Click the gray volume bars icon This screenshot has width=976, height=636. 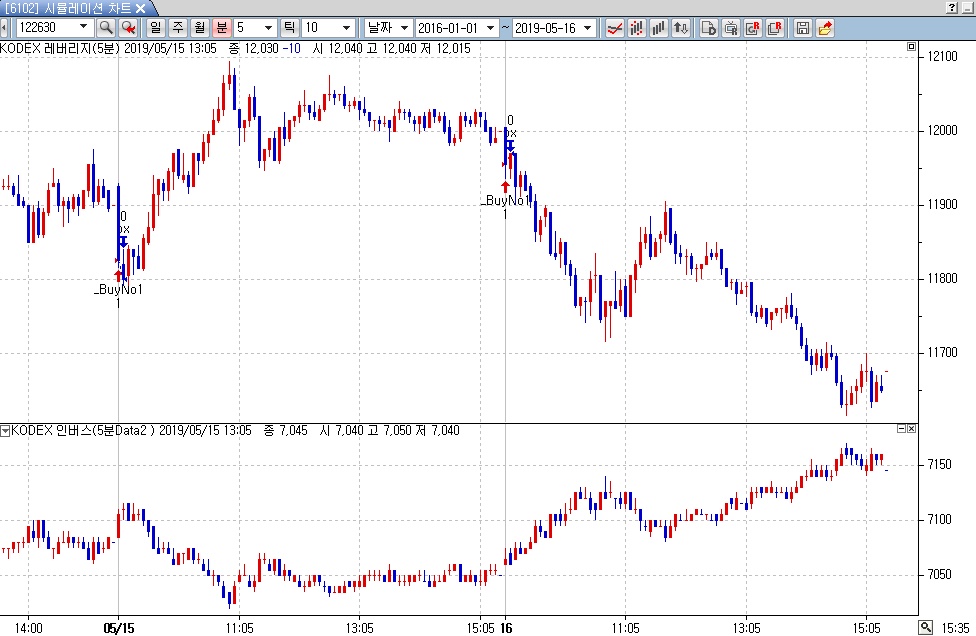659,28
